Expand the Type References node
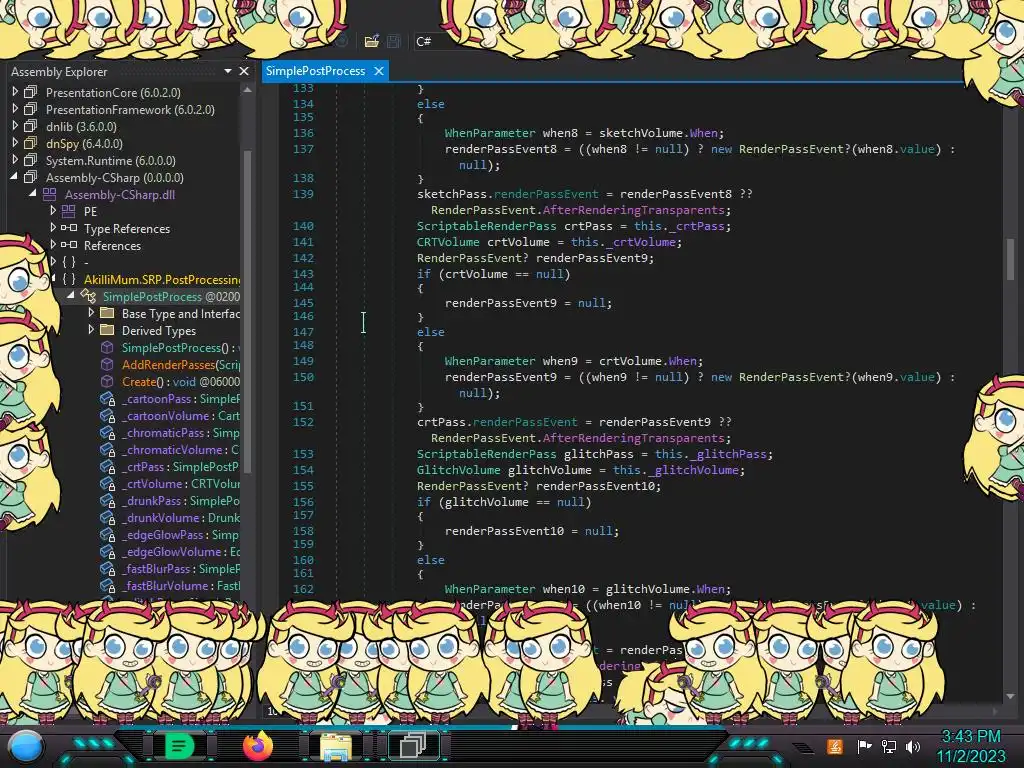The width and height of the screenshot is (1024, 768). 53,227
